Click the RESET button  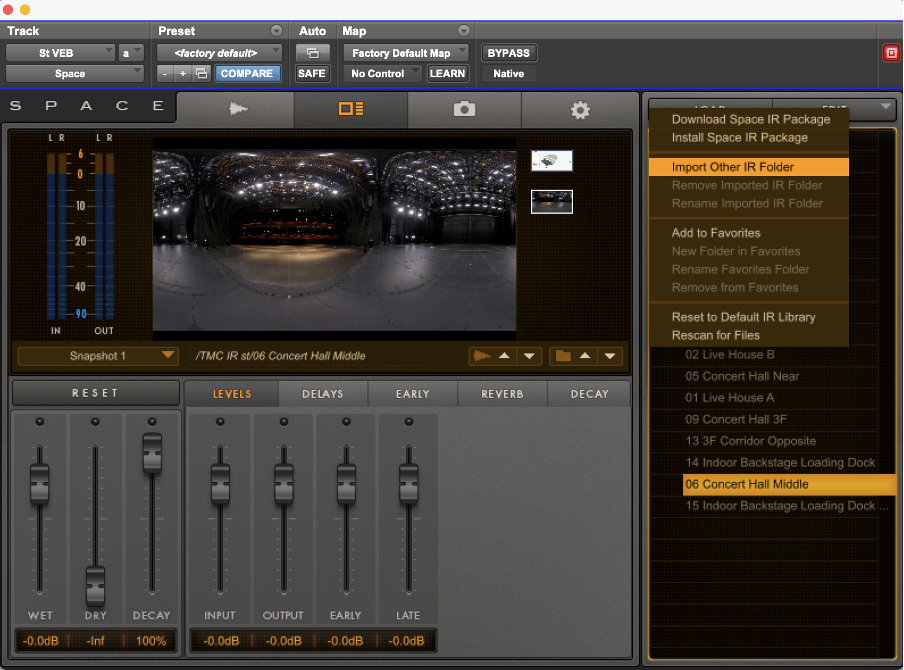(96, 393)
